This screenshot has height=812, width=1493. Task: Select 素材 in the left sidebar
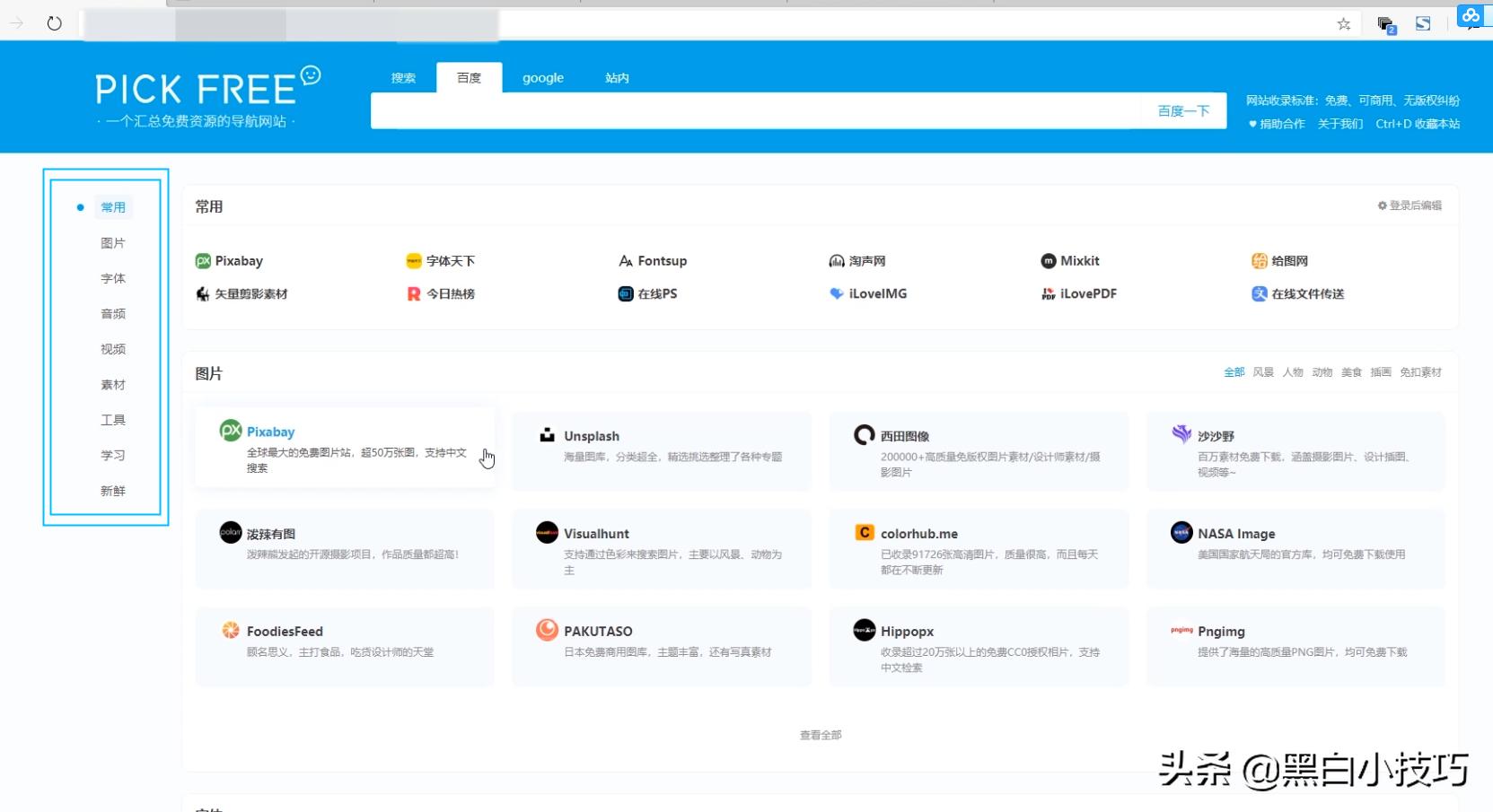pos(113,385)
